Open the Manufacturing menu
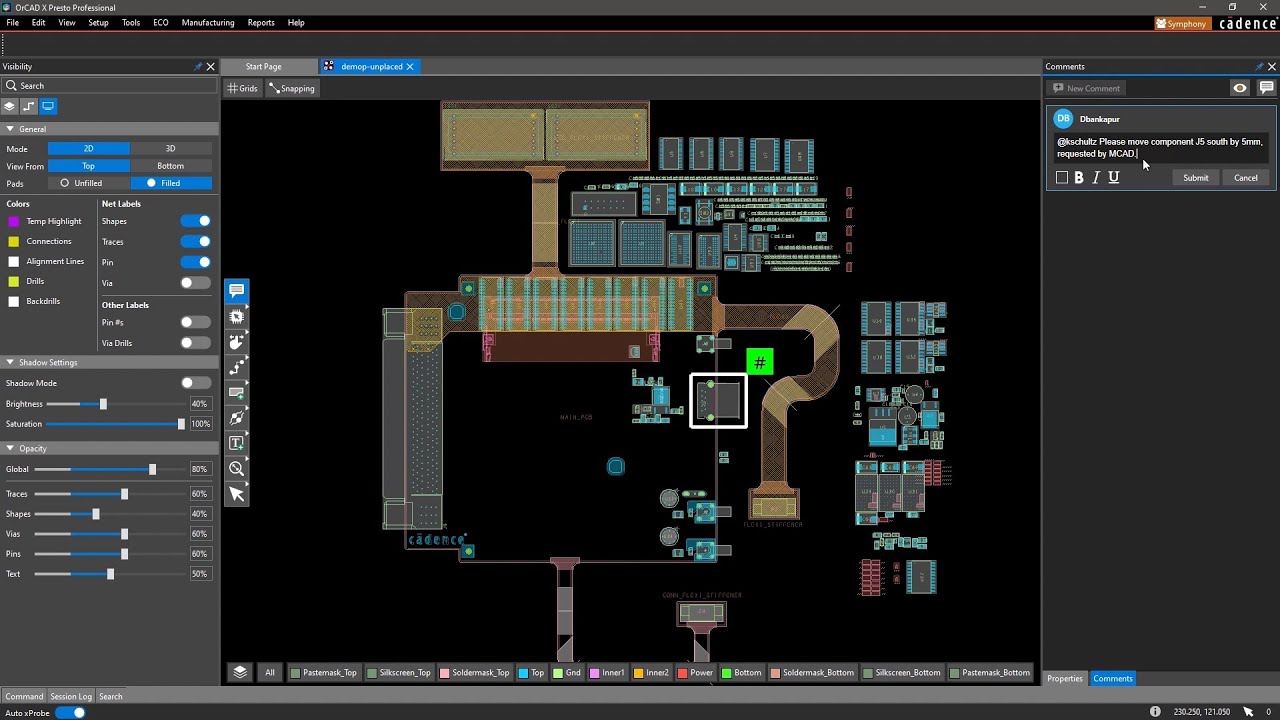Image resolution: width=1280 pixels, height=720 pixels. point(208,23)
